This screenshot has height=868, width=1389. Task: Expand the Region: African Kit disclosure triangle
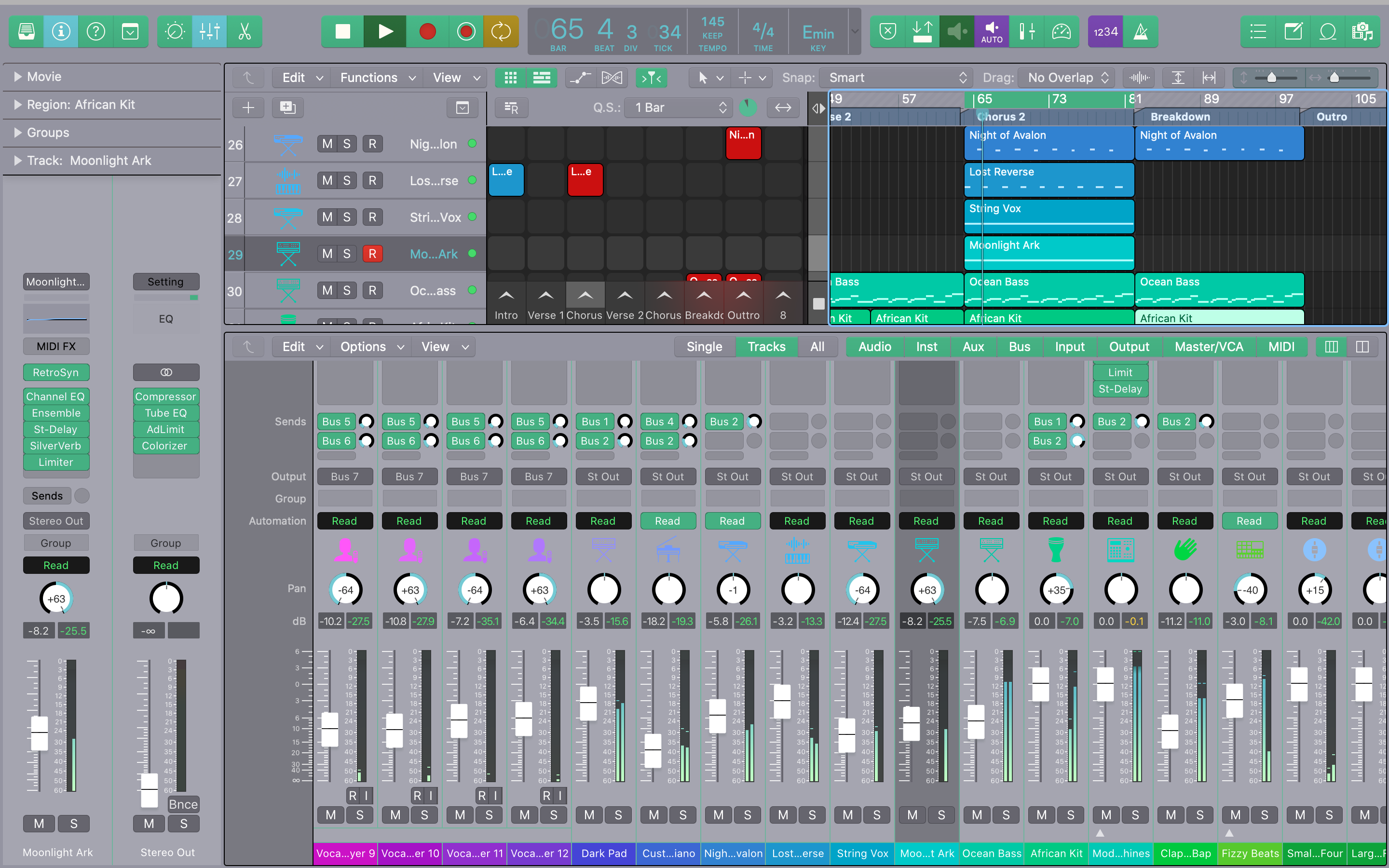point(17,105)
